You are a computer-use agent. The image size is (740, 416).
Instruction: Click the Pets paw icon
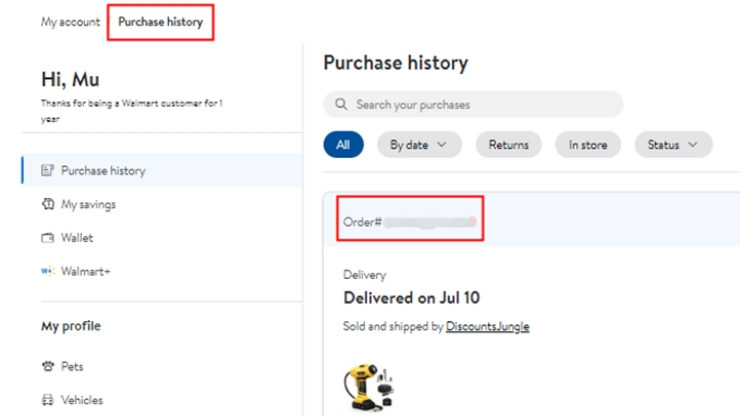[48, 366]
